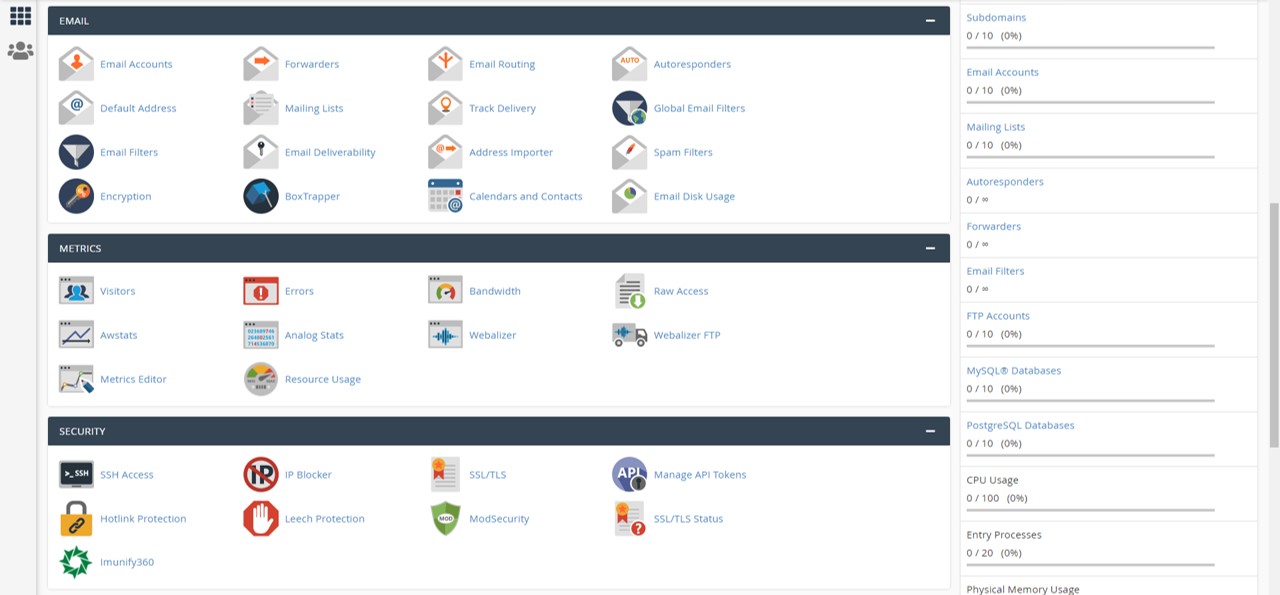Open the Global Email Filters link

(699, 108)
